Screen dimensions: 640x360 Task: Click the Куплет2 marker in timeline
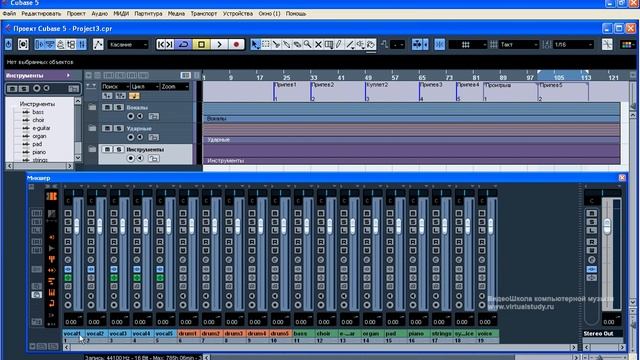point(377,85)
